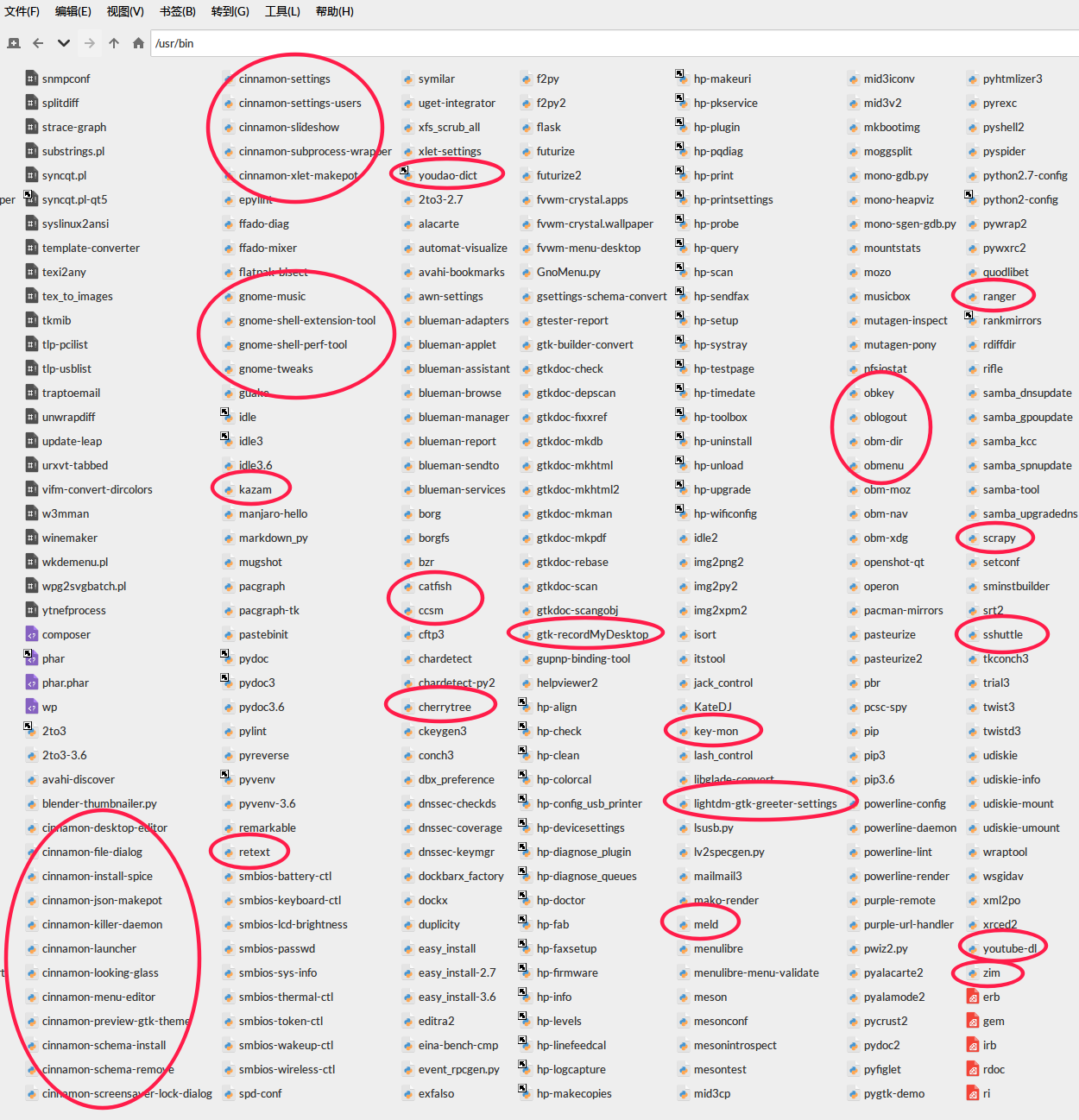Select the Python icon of zim
The image size is (1079, 1120).
tap(972, 972)
